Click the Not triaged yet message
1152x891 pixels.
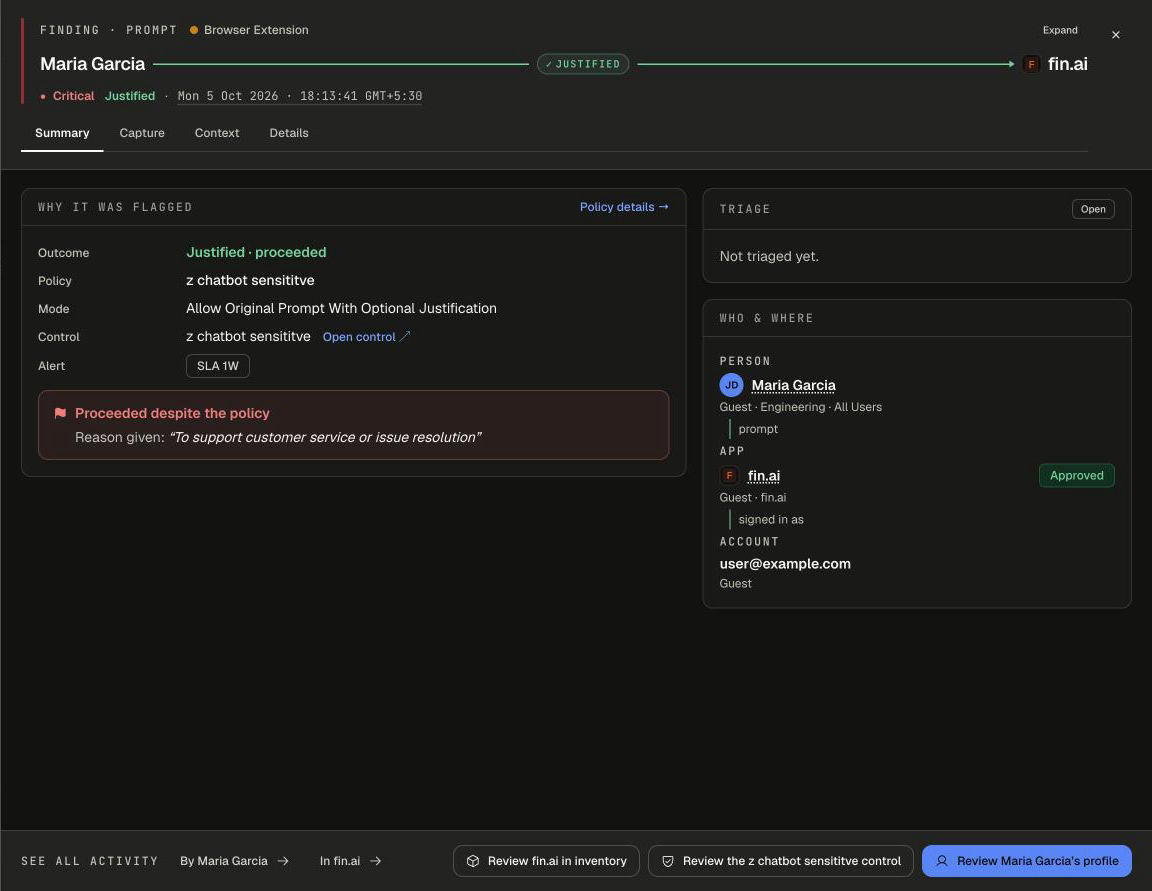pos(769,256)
